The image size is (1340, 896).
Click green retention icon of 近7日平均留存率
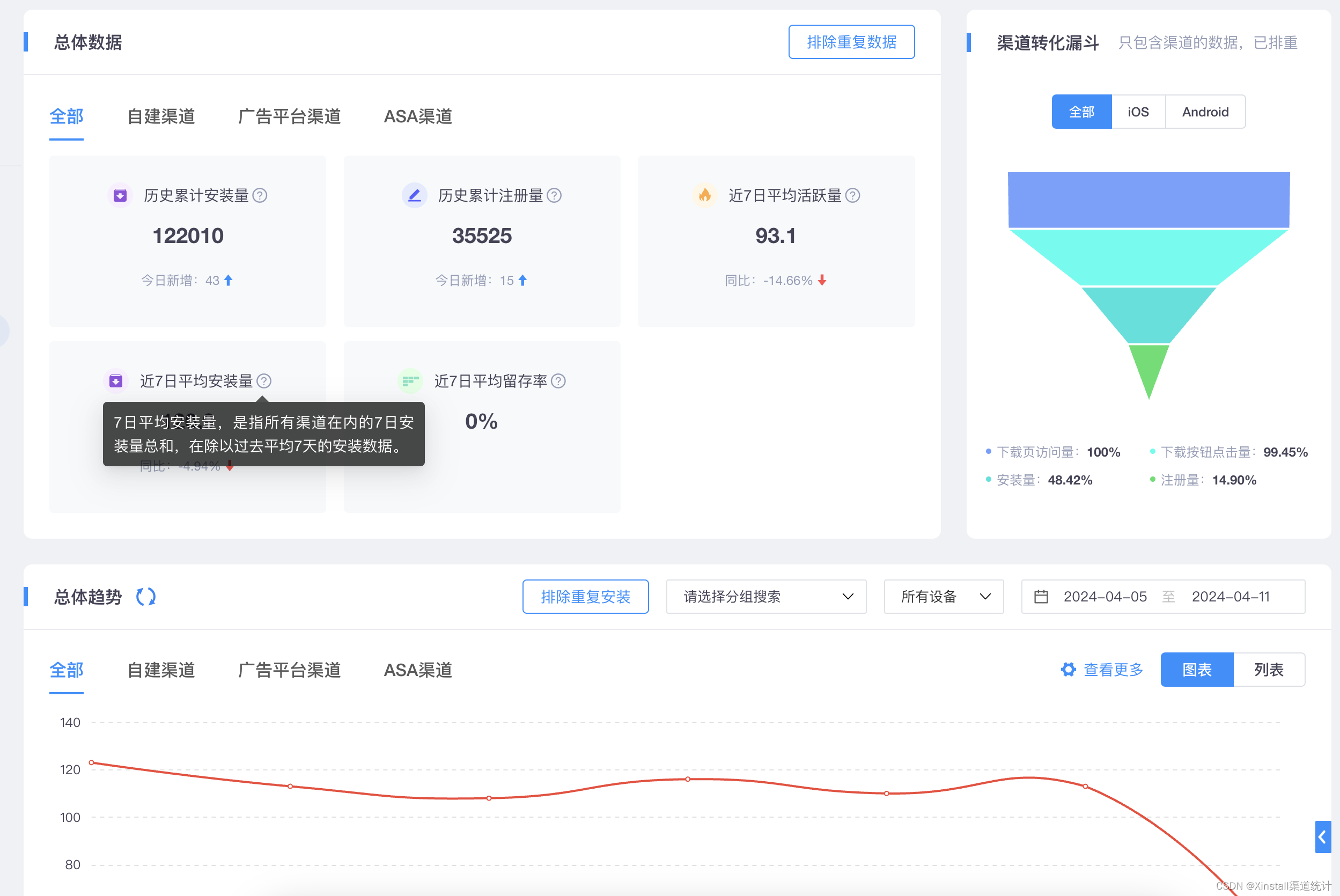410,380
